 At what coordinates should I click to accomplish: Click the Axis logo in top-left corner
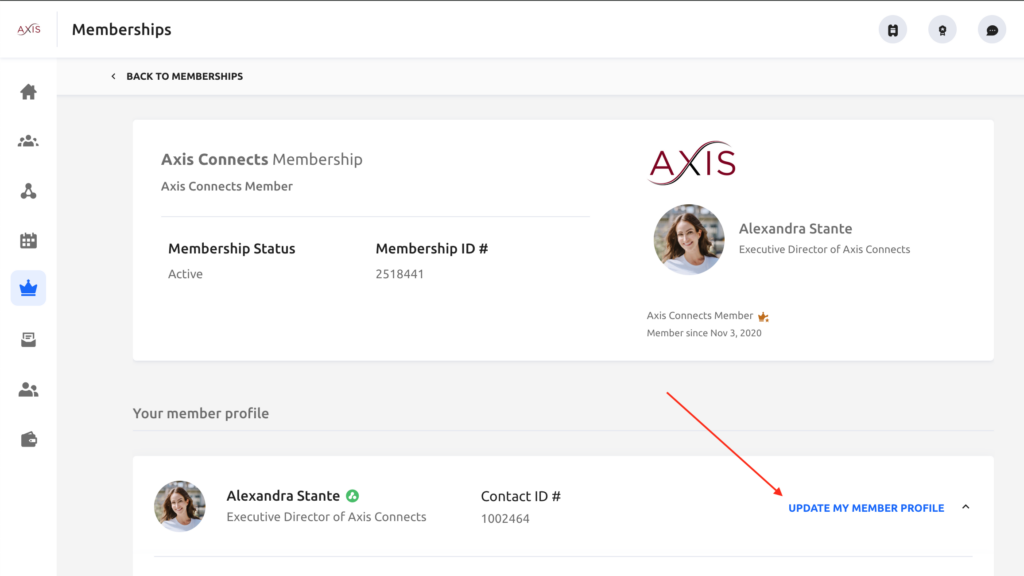coord(29,29)
